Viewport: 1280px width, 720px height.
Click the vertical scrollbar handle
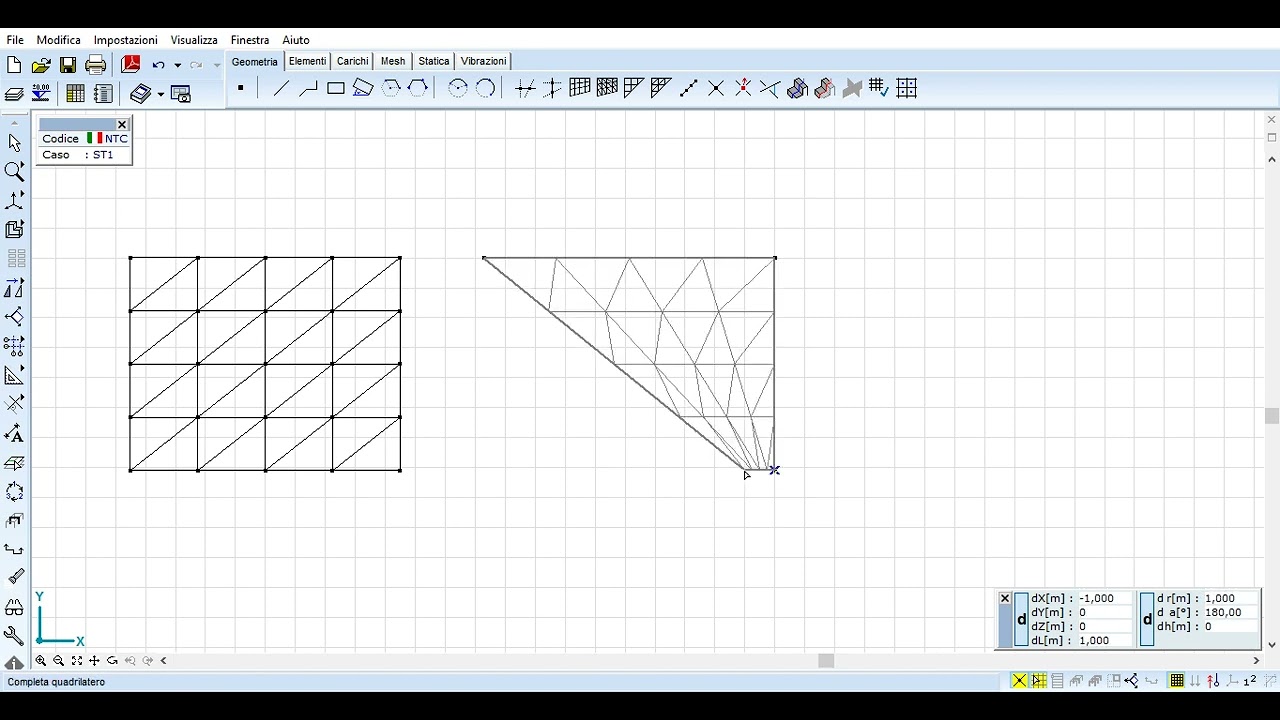[x=1272, y=416]
